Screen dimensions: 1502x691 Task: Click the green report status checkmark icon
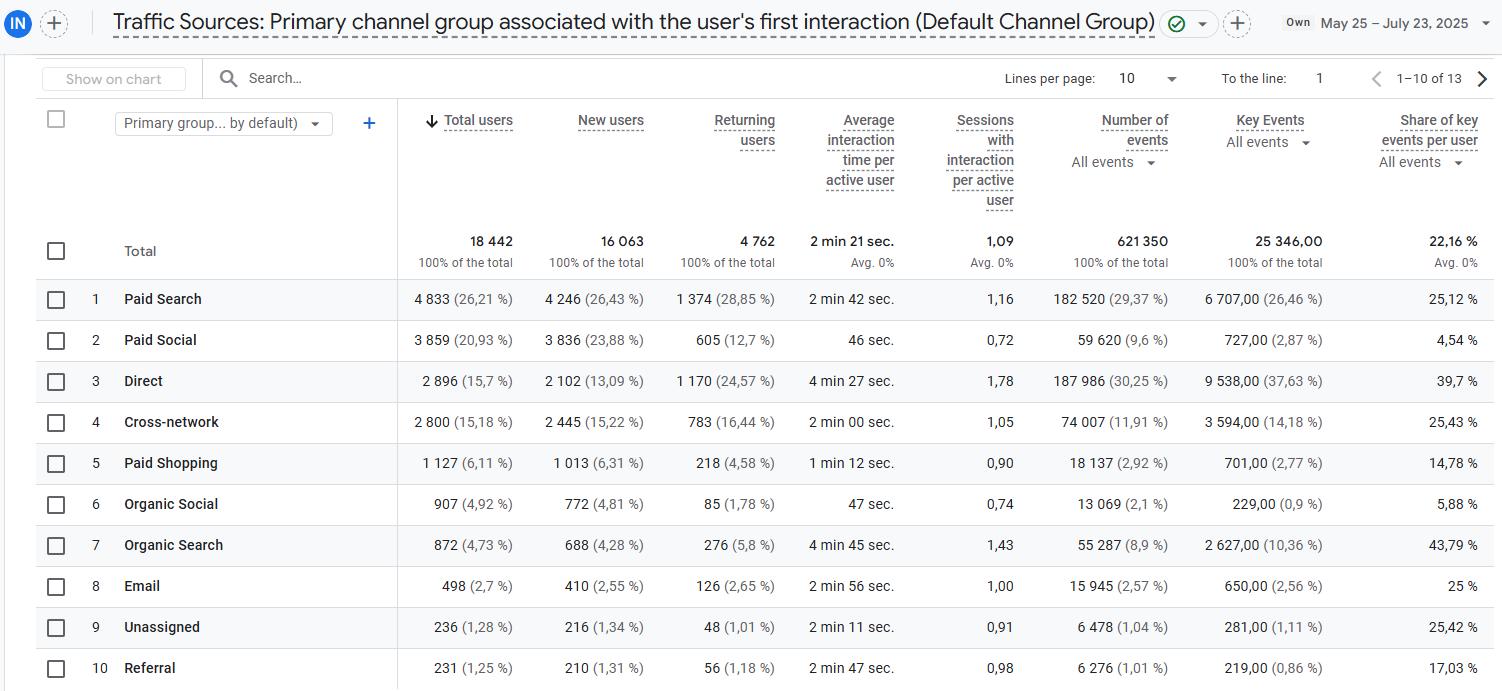point(1177,24)
